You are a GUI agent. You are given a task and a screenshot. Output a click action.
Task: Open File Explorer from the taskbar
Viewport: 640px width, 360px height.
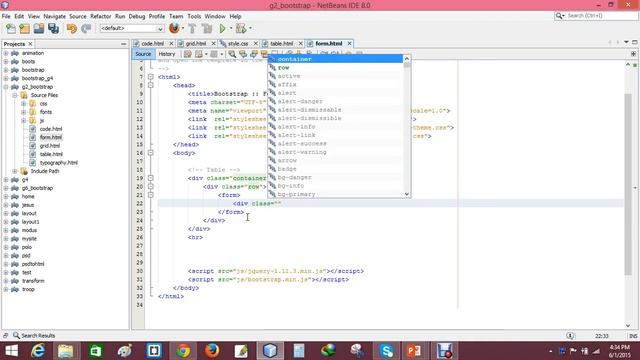(66, 351)
